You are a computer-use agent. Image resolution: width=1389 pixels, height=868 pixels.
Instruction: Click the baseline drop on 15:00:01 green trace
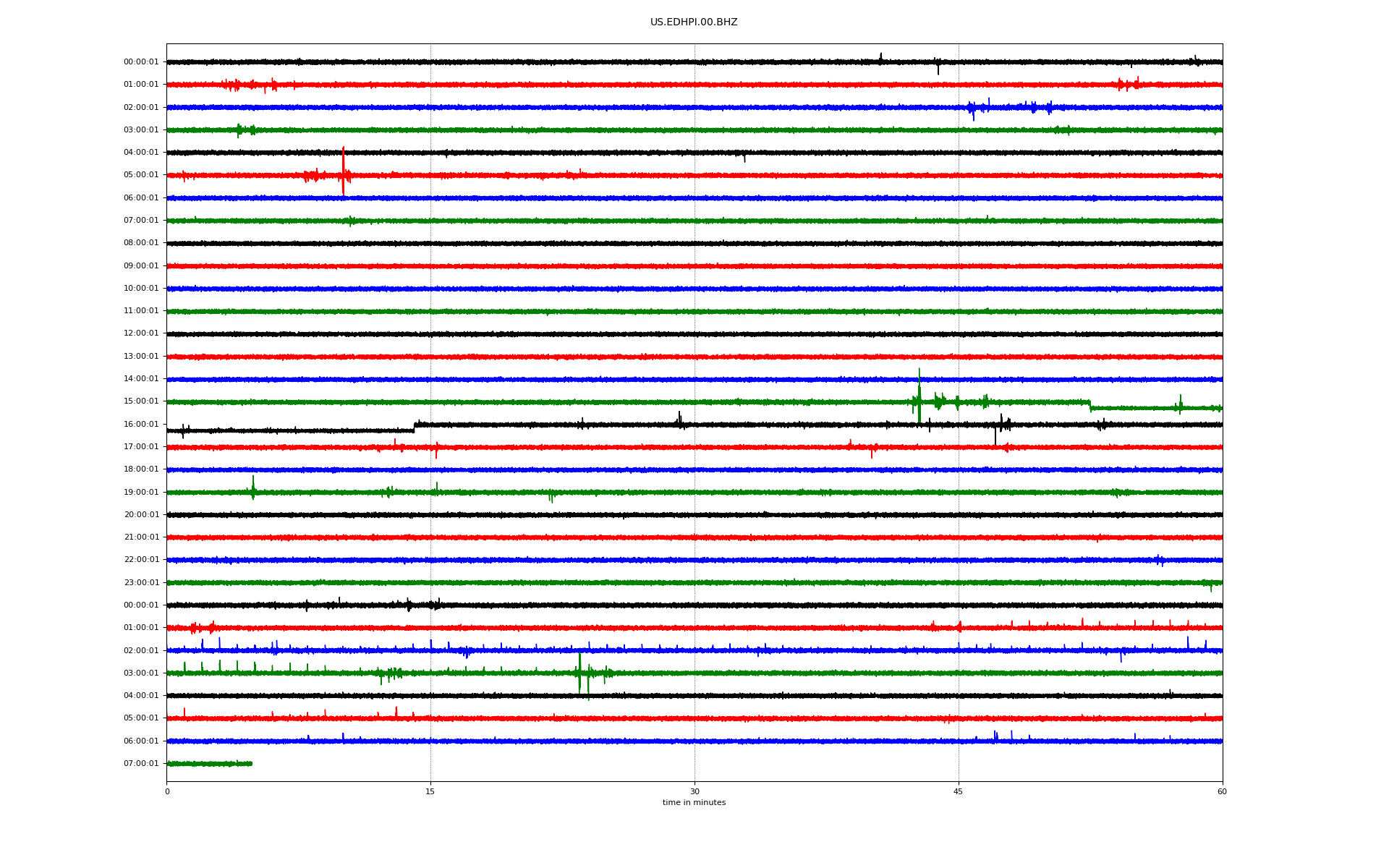tap(1090, 405)
